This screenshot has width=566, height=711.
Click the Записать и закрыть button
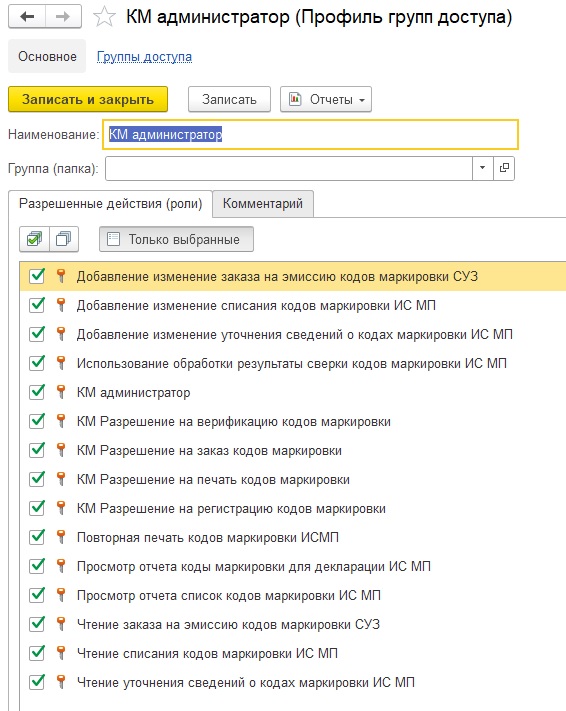[x=88, y=99]
